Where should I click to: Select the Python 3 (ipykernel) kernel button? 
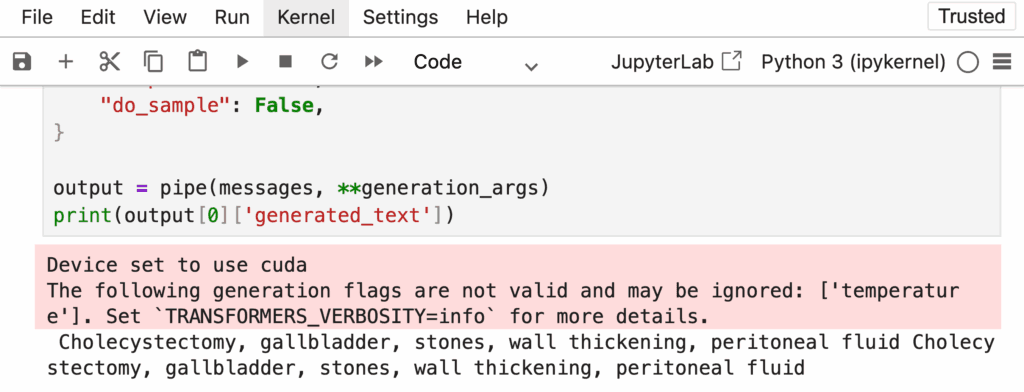tap(853, 62)
